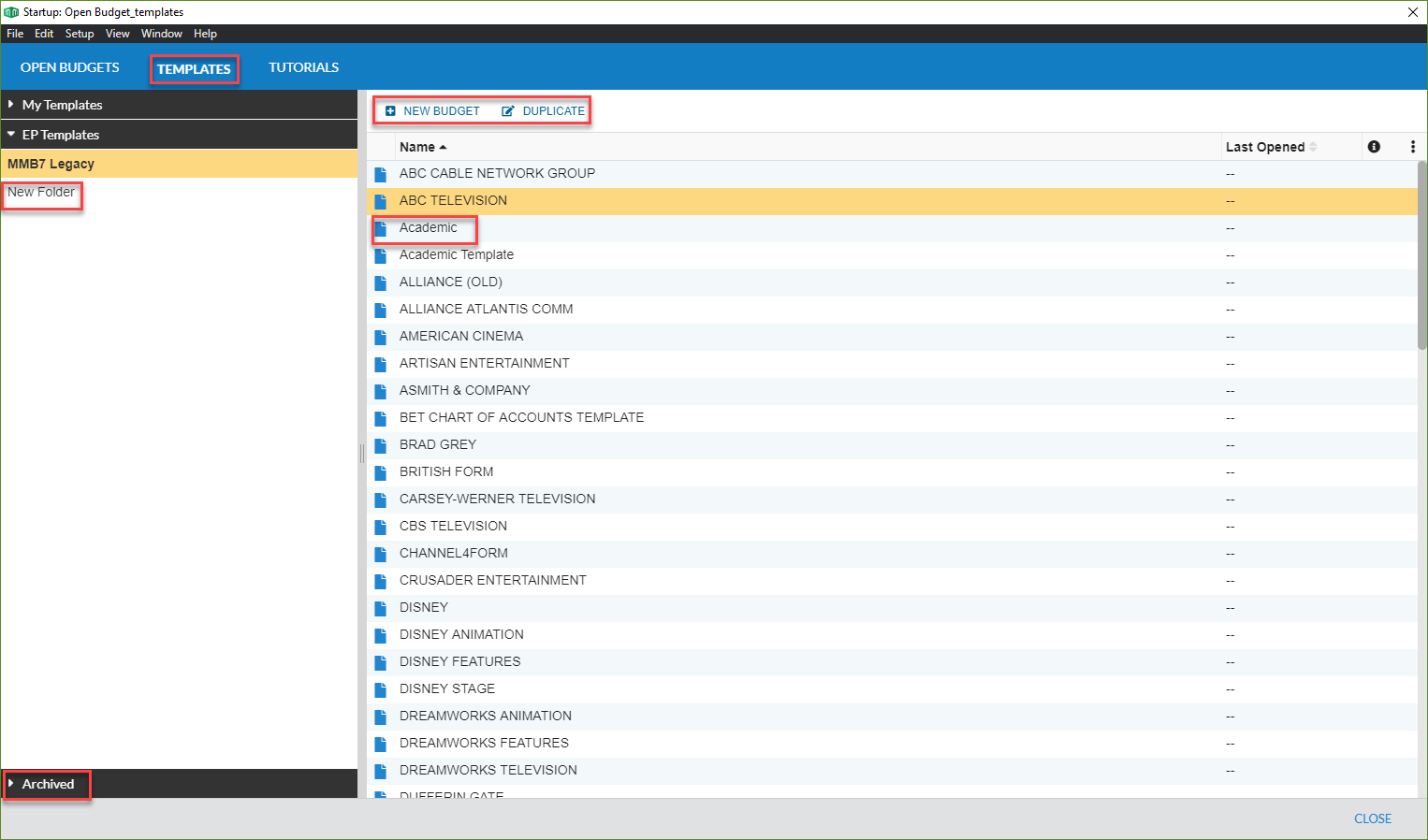This screenshot has width=1428, height=840.
Task: Click the document icon beside DREAMWORKS TELEVISION
Action: tap(381, 771)
